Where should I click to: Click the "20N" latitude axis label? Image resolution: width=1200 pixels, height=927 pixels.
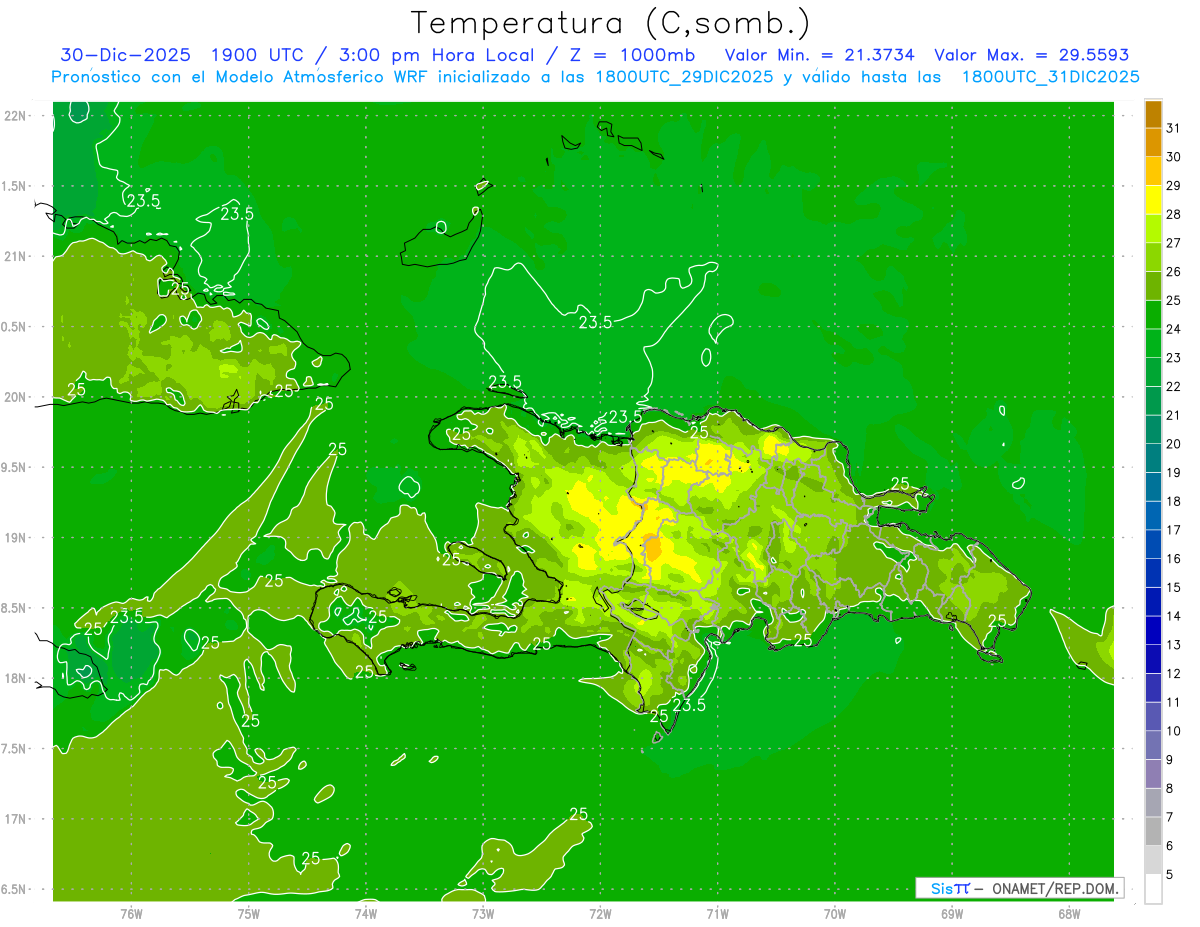coord(17,397)
